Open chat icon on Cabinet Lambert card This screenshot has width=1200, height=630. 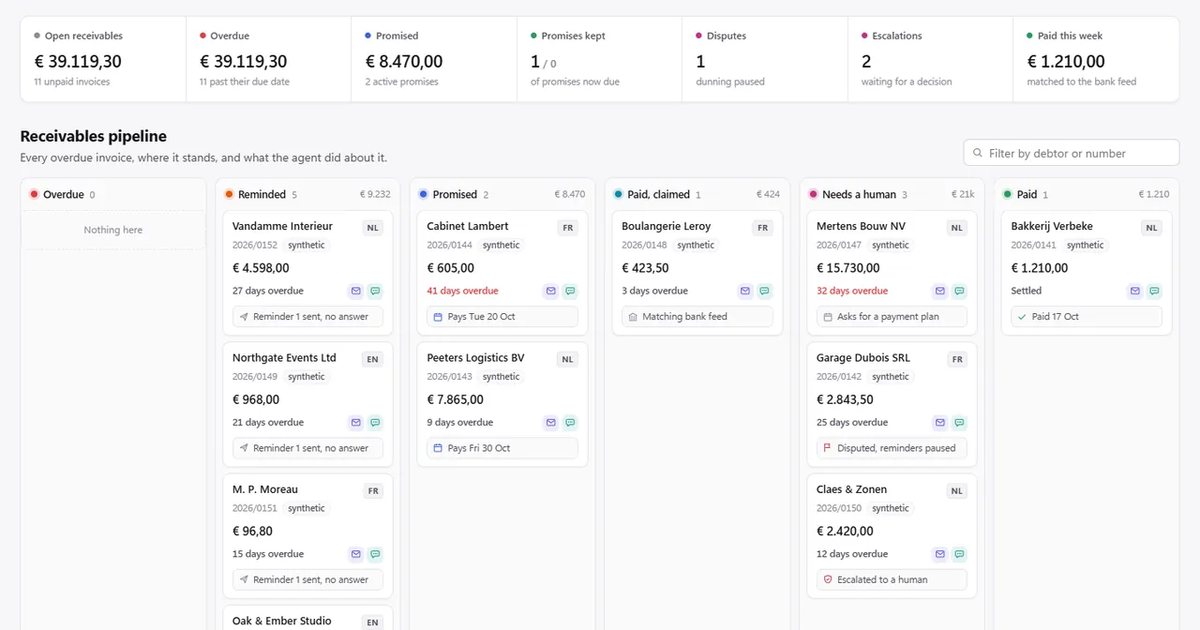coord(570,291)
